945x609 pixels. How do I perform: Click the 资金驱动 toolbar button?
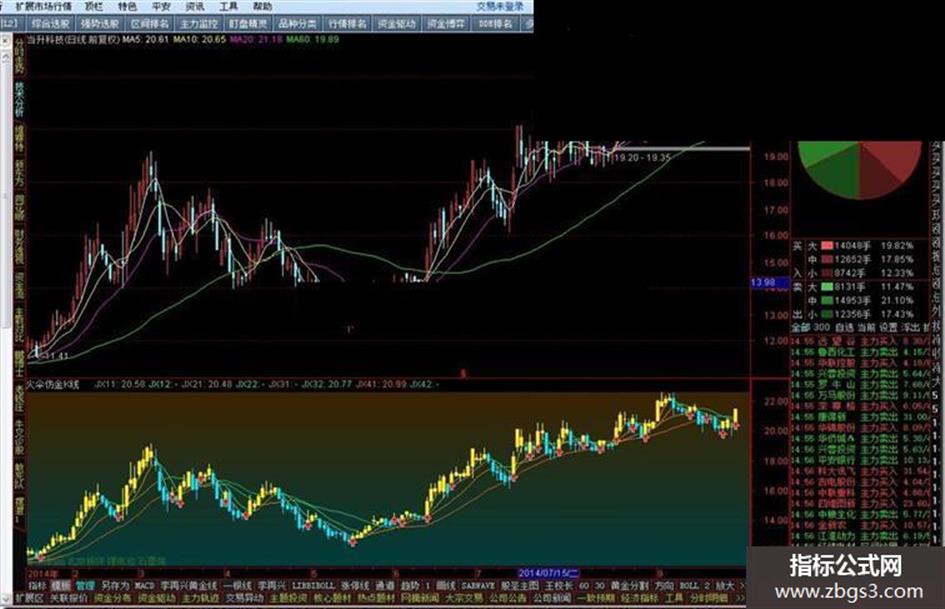(397, 24)
